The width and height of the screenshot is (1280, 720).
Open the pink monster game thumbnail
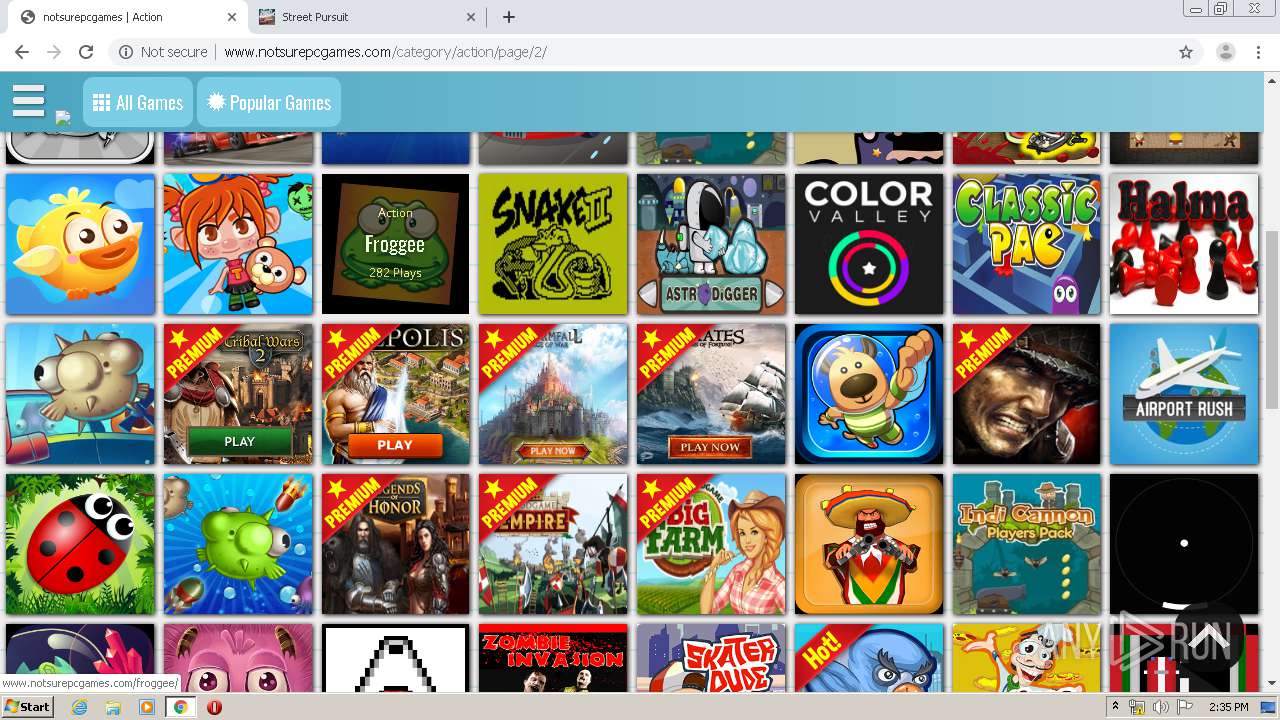238,658
